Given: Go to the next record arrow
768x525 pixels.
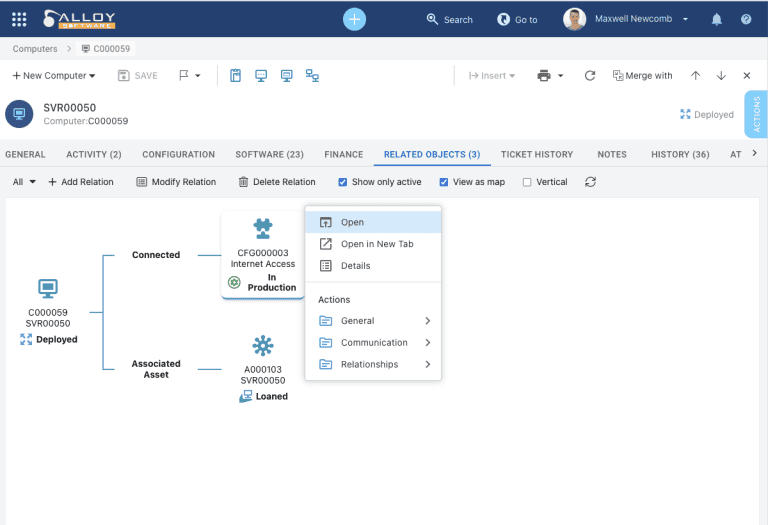Looking at the screenshot, I should 721,75.
